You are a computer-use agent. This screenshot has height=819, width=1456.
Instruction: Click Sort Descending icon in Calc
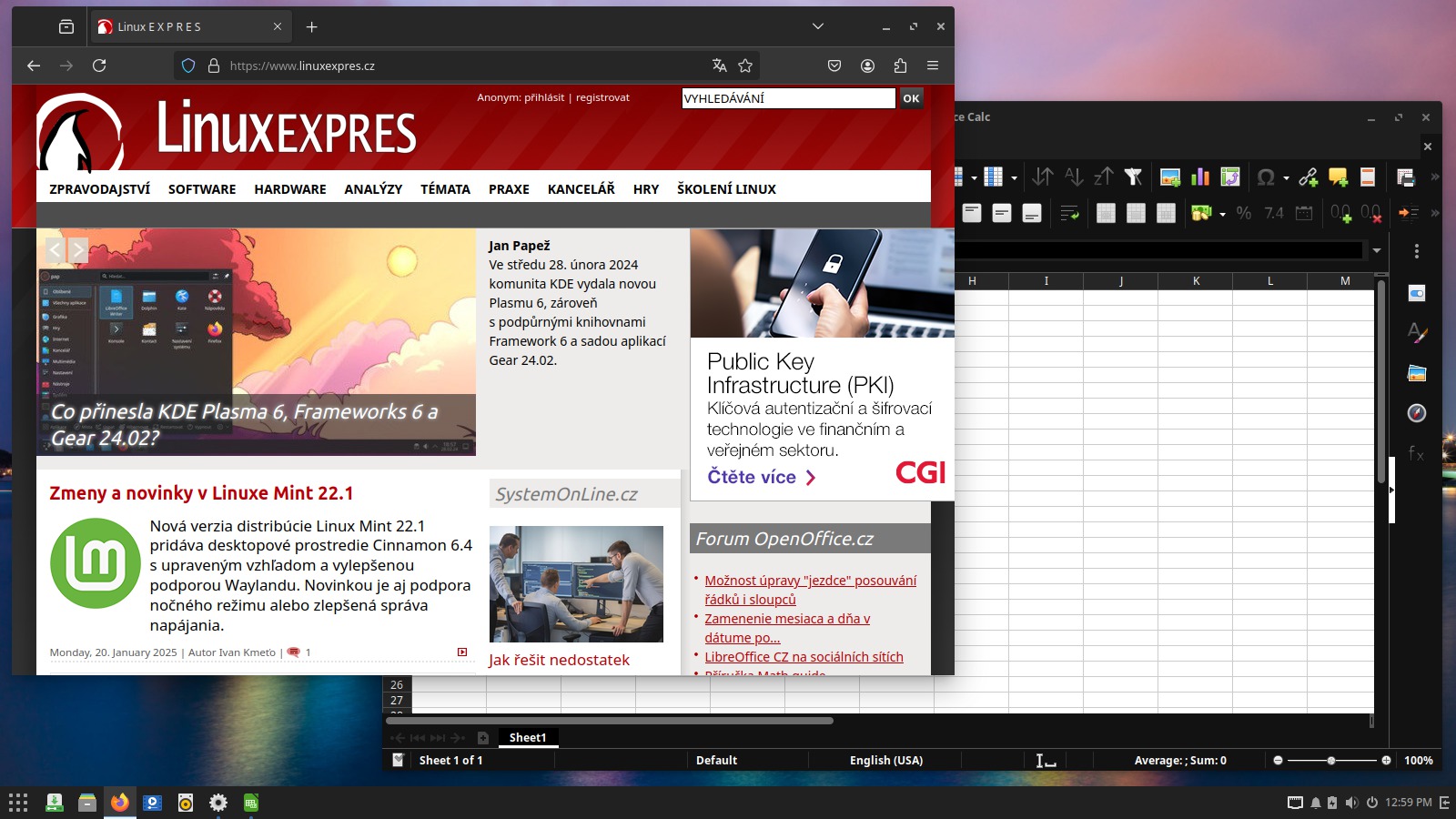pos(1104,177)
